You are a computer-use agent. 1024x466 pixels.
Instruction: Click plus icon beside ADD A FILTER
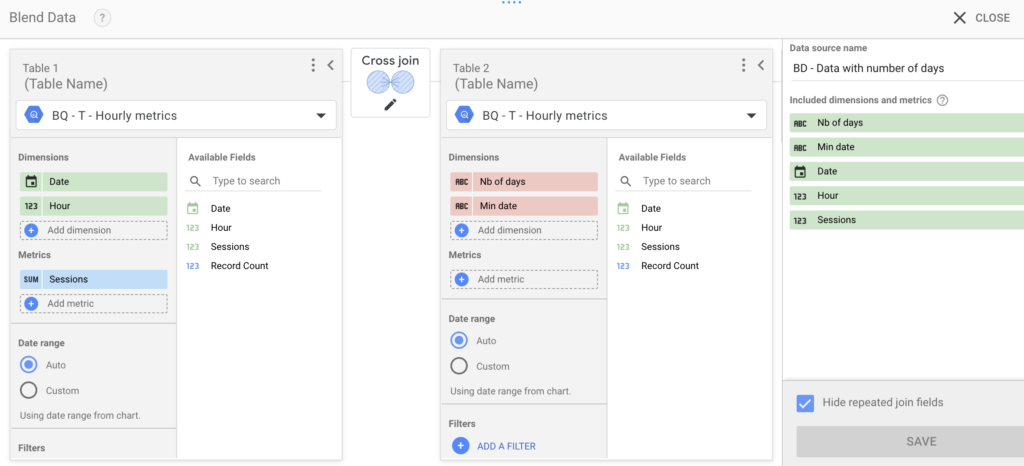pos(460,446)
